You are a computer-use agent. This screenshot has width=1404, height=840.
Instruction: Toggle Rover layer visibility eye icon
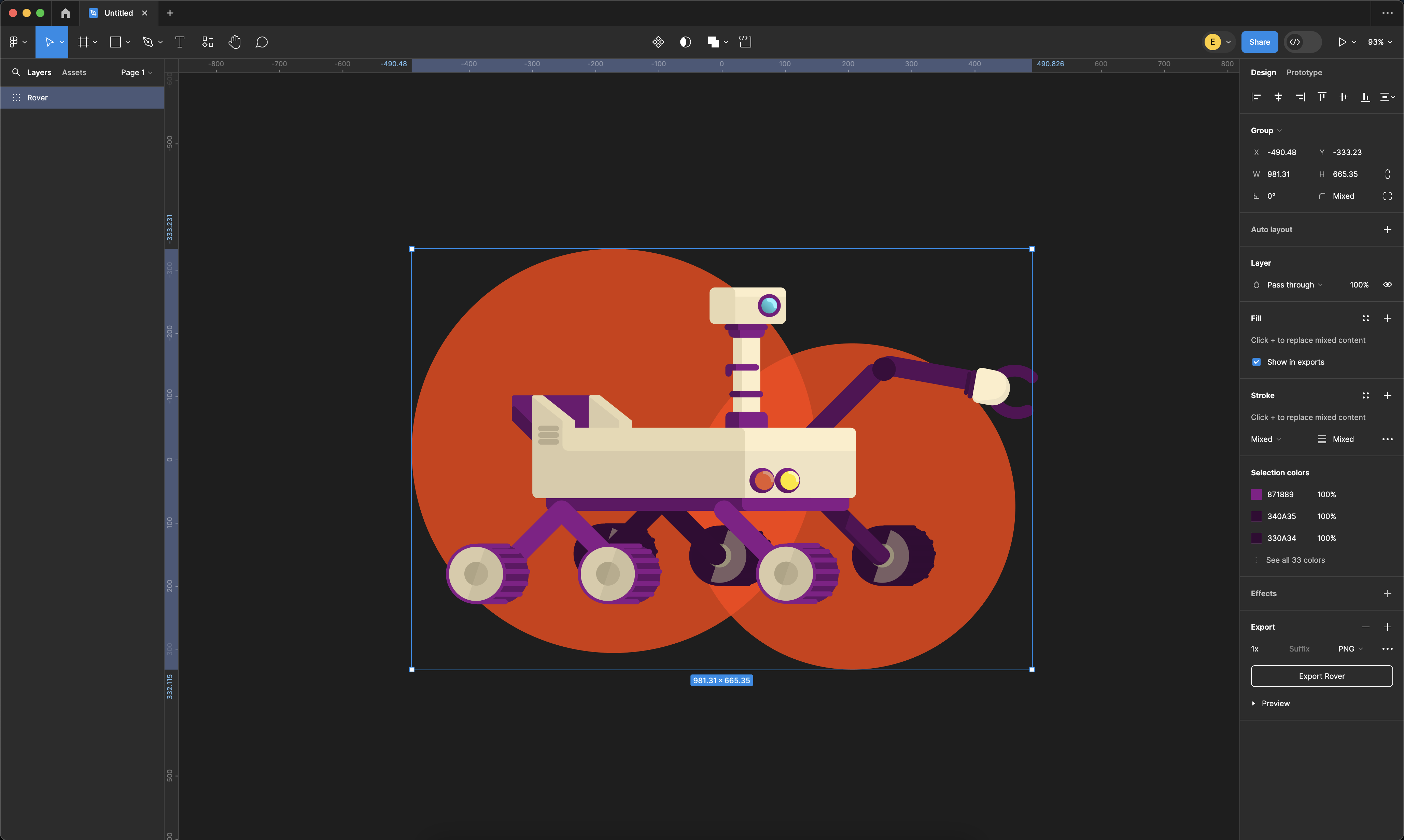pos(1387,285)
